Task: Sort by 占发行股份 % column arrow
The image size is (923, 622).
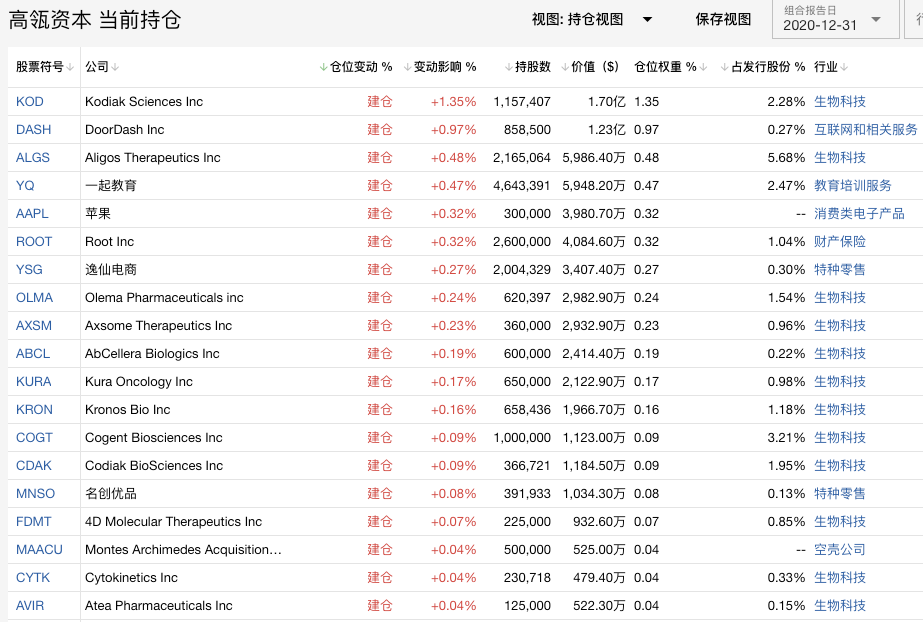Action: (x=725, y=68)
